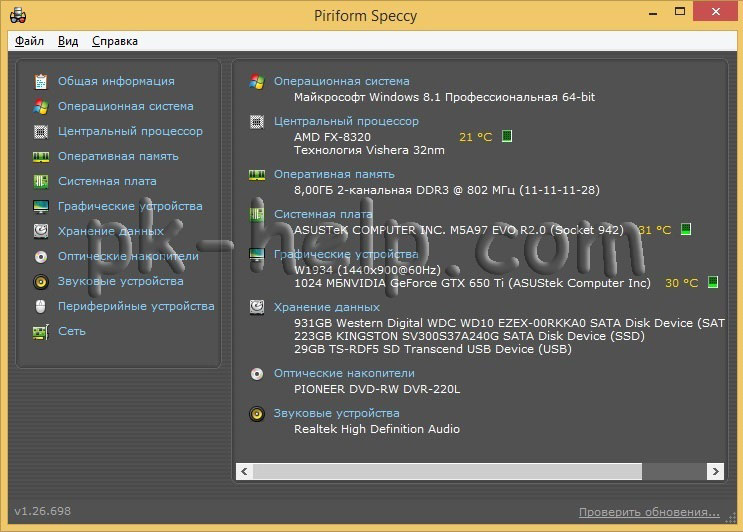Image resolution: width=743 pixels, height=532 pixels.
Task: Click the horizontal scrollbar left arrow
Action: click(x=243, y=471)
